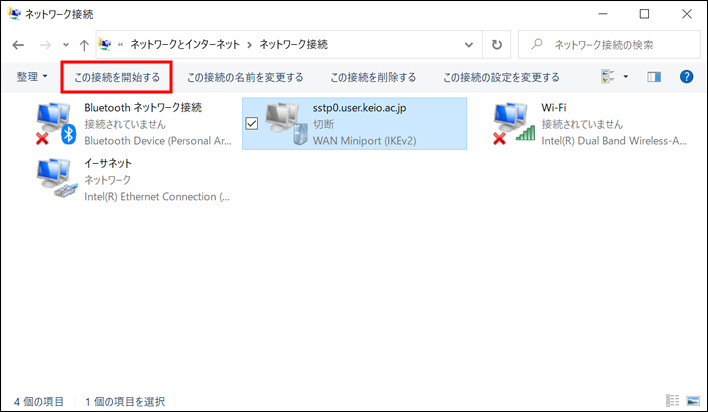Expand recent locations chevron near navigation arrows

click(64, 45)
